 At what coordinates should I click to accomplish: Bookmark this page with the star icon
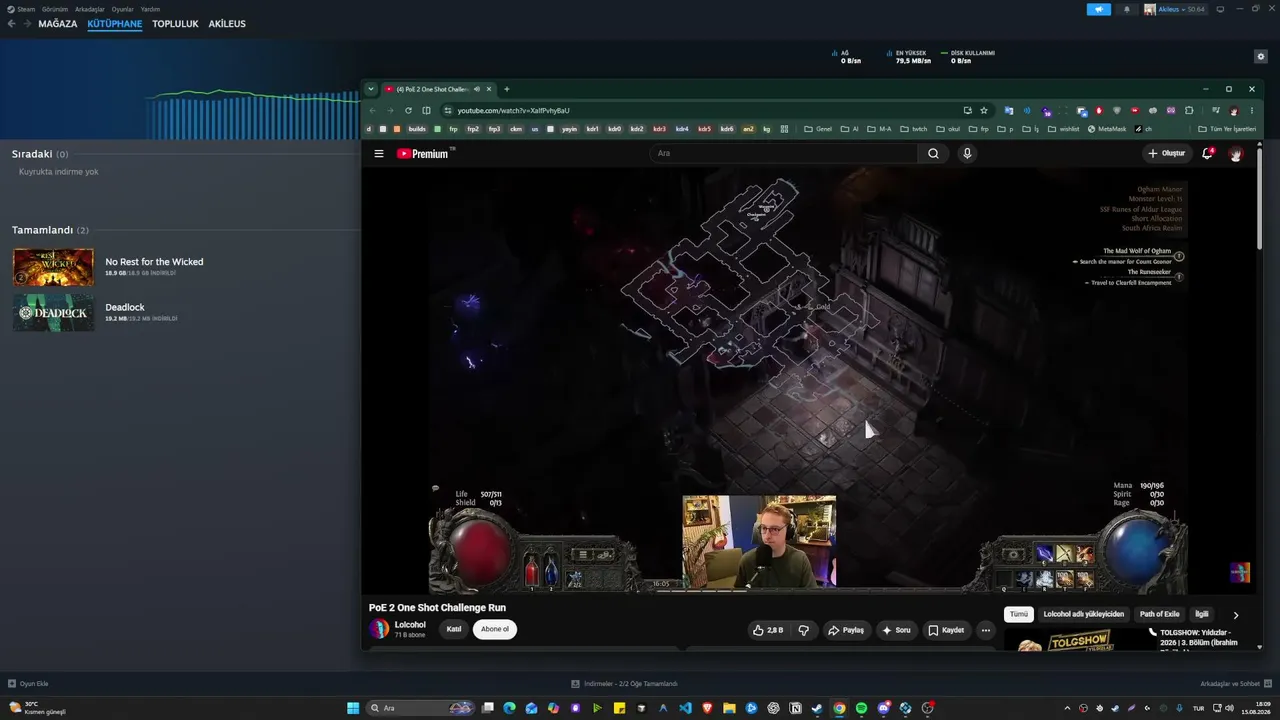point(984,111)
